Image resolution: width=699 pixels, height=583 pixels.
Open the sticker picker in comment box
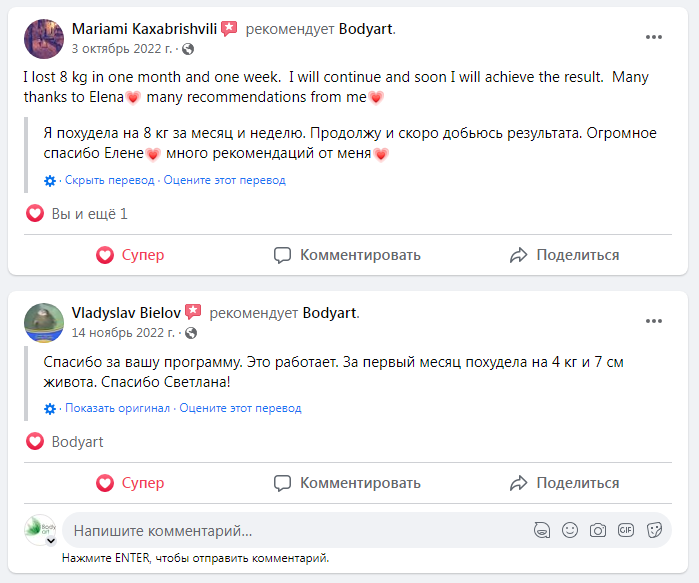point(655,530)
